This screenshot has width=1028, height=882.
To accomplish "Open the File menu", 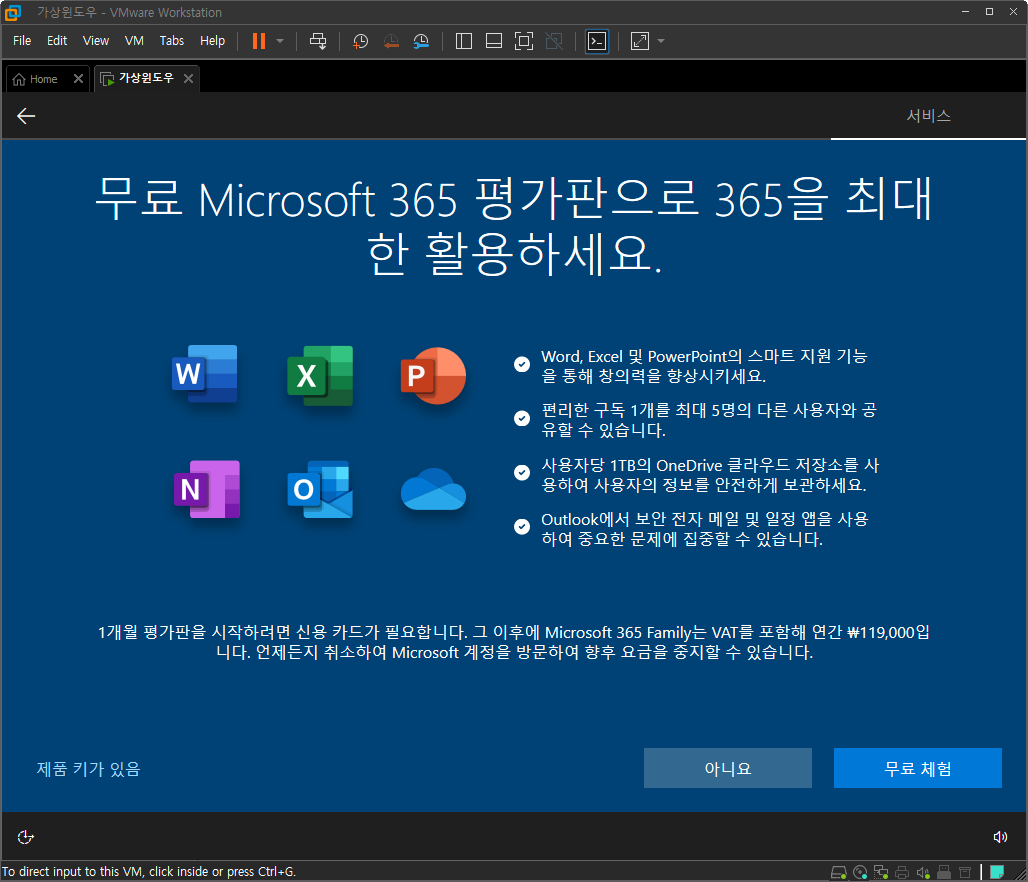I will [x=22, y=41].
